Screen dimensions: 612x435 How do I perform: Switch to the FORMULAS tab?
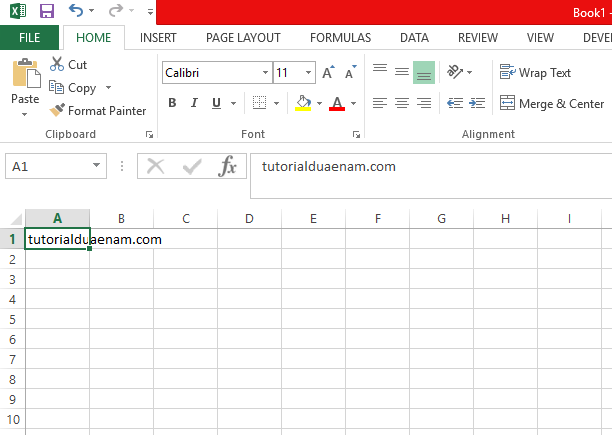tap(340, 37)
